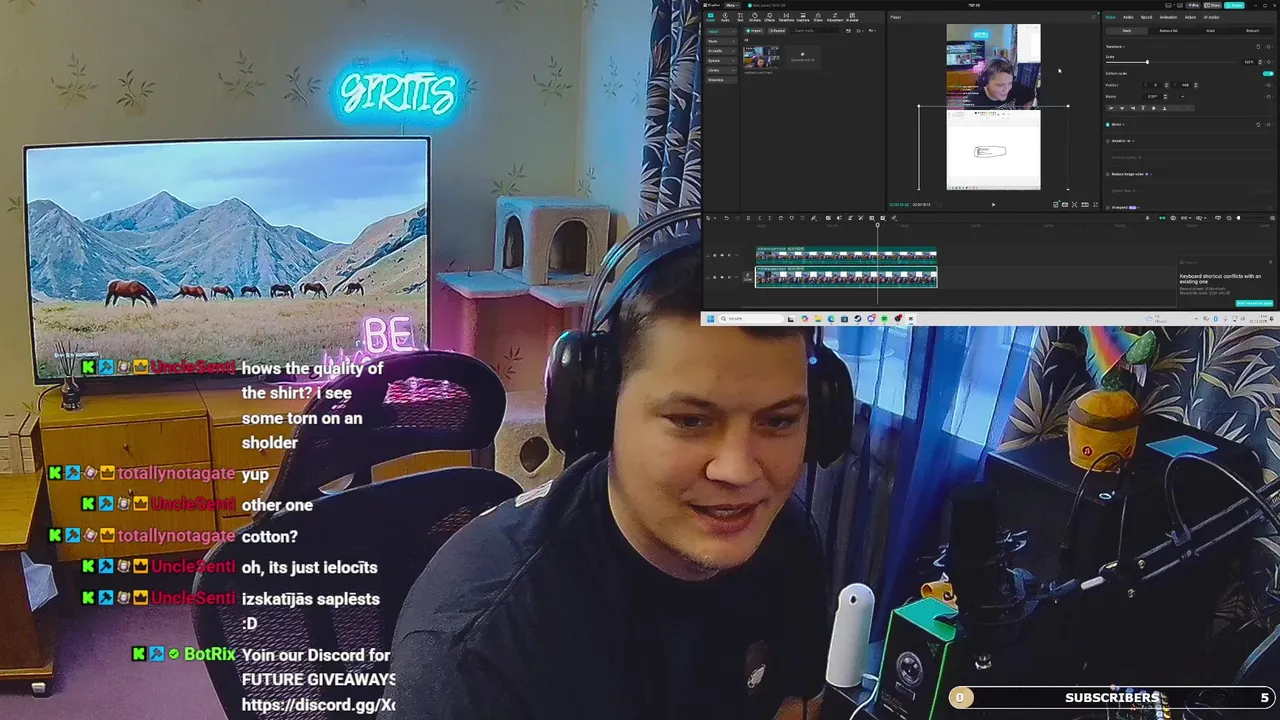Open the AI media category in sidebar
The width and height of the screenshot is (1280, 720).
pos(721,51)
